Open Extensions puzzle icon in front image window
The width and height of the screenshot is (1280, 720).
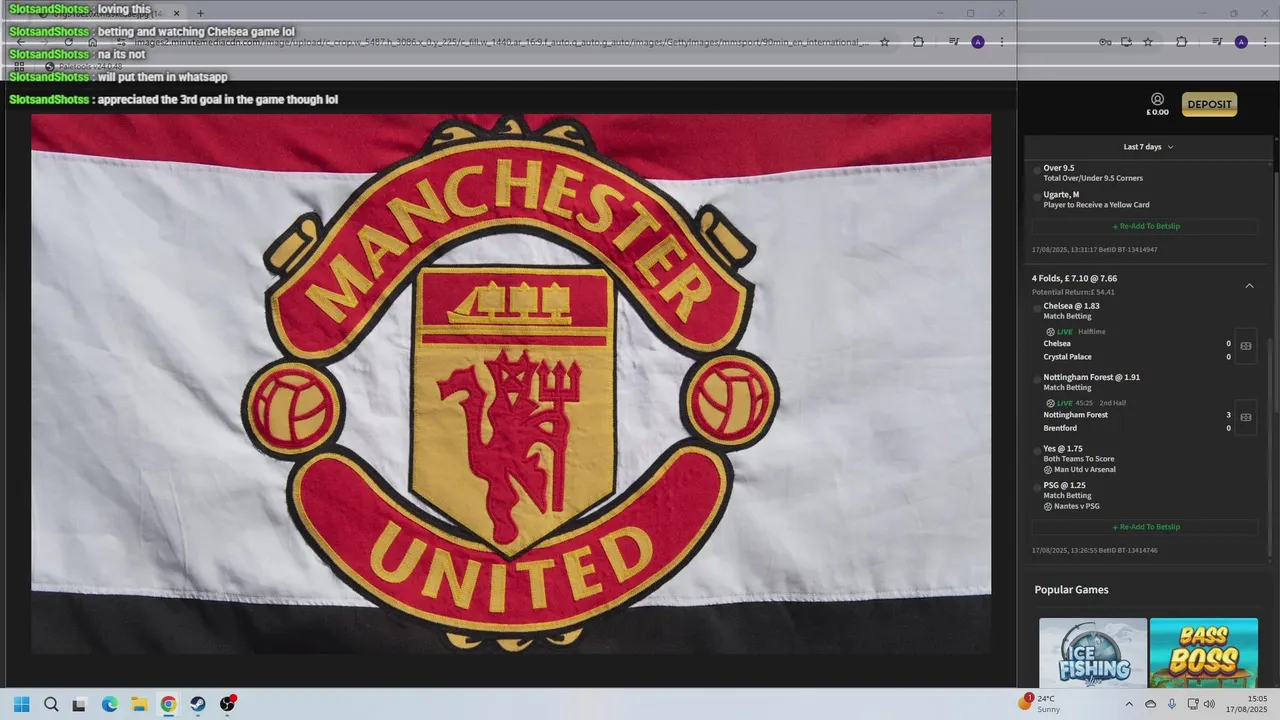coord(918,42)
